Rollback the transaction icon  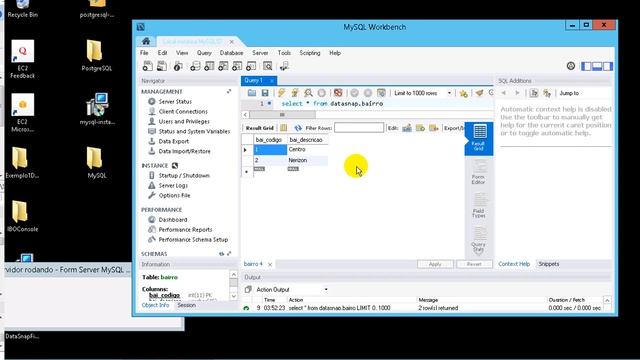[368, 93]
